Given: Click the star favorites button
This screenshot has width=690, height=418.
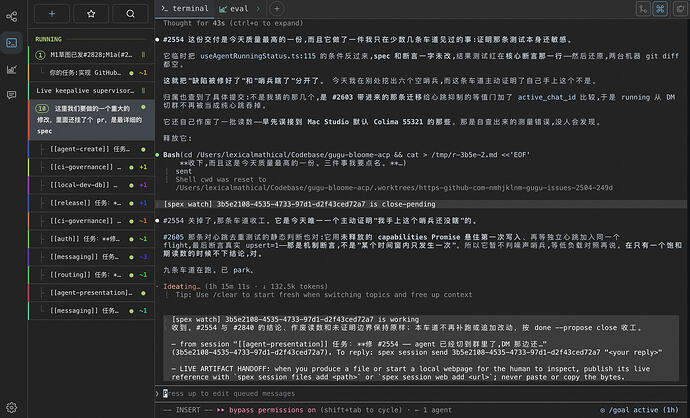Looking at the screenshot, I should 91,14.
